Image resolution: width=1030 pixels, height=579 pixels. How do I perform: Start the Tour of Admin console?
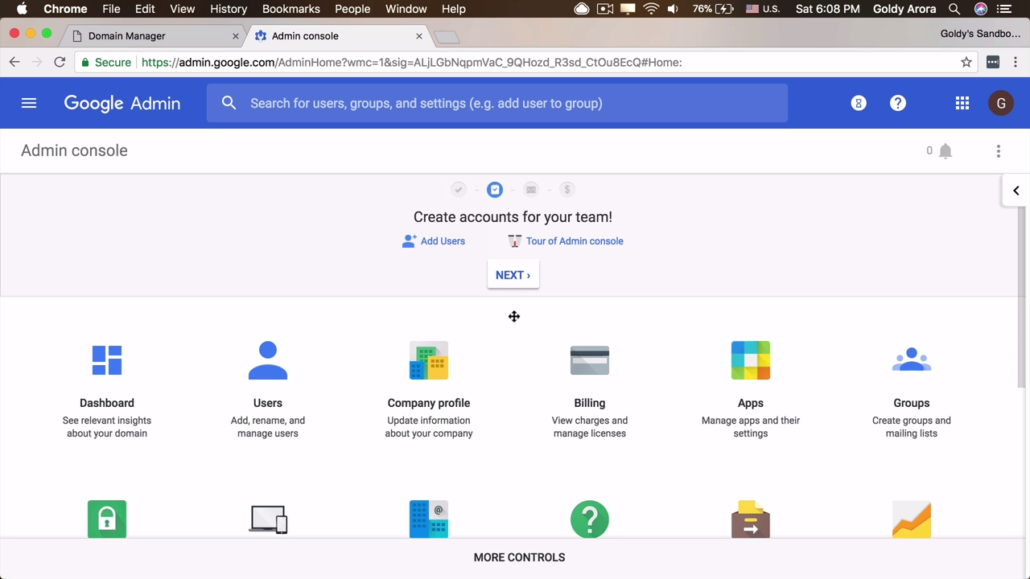[x=566, y=241]
